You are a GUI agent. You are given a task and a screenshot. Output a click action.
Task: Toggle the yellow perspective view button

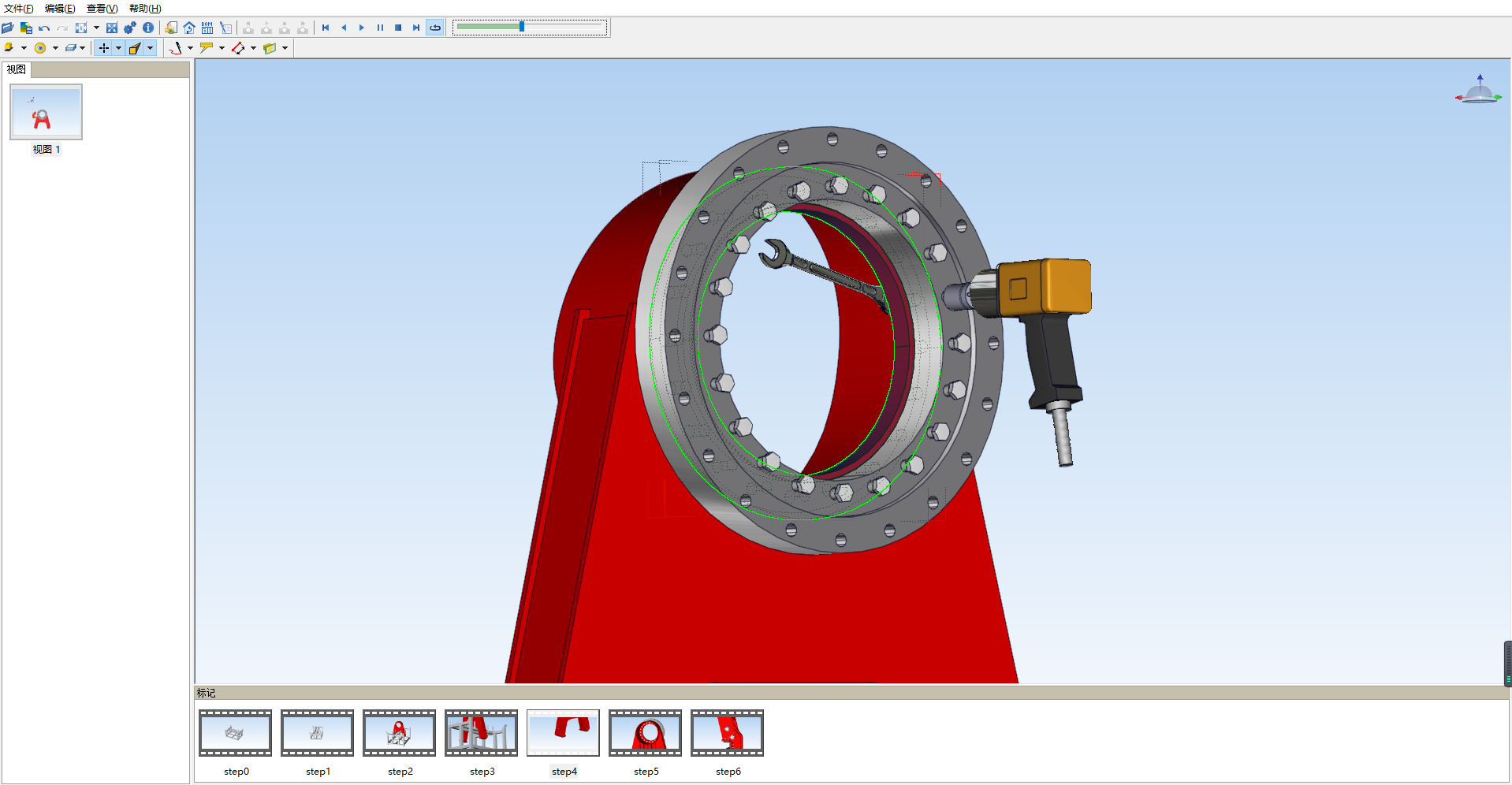click(x=135, y=48)
